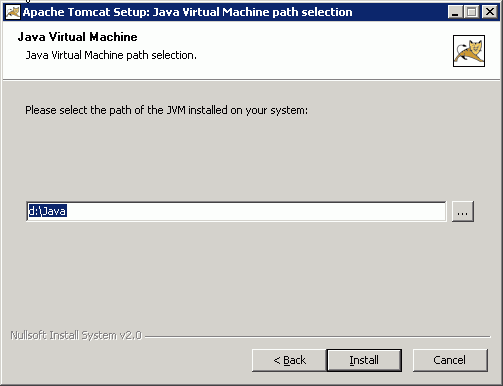Cancel the Tomcat setup
This screenshot has height=386, width=503.
[x=450, y=360]
